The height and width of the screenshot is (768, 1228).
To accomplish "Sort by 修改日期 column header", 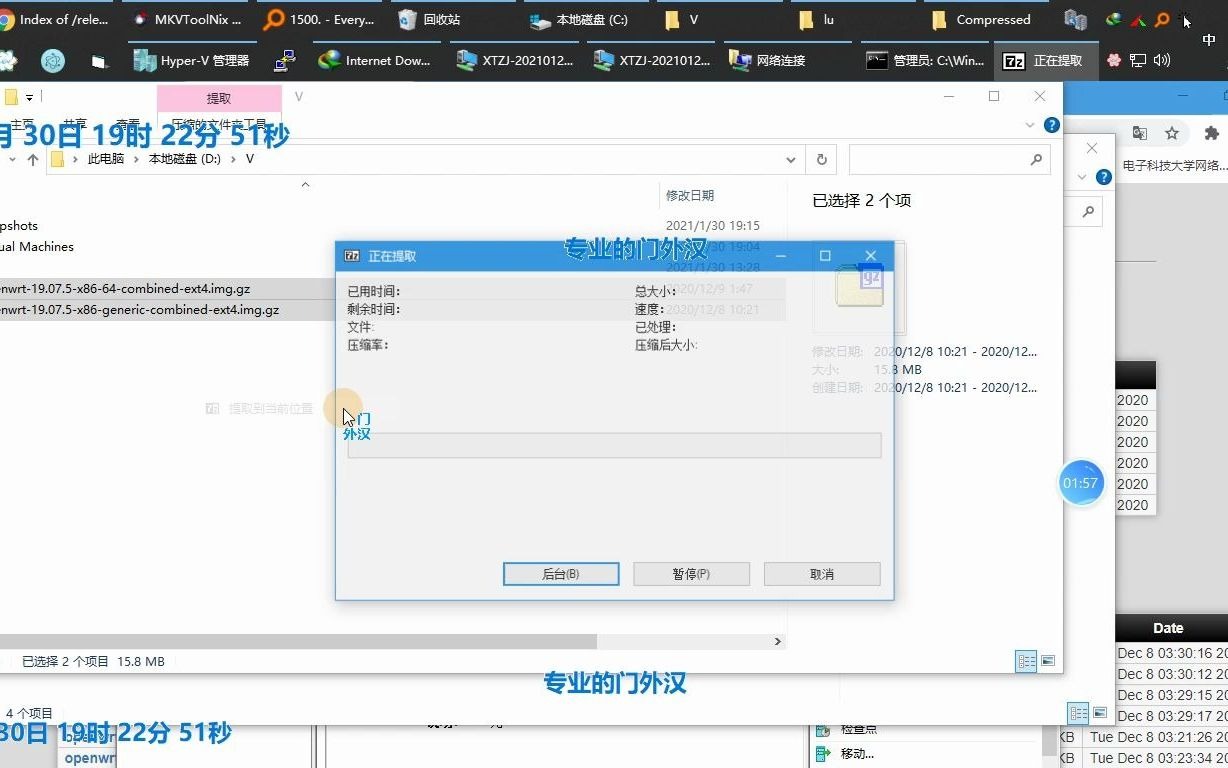I will (690, 196).
